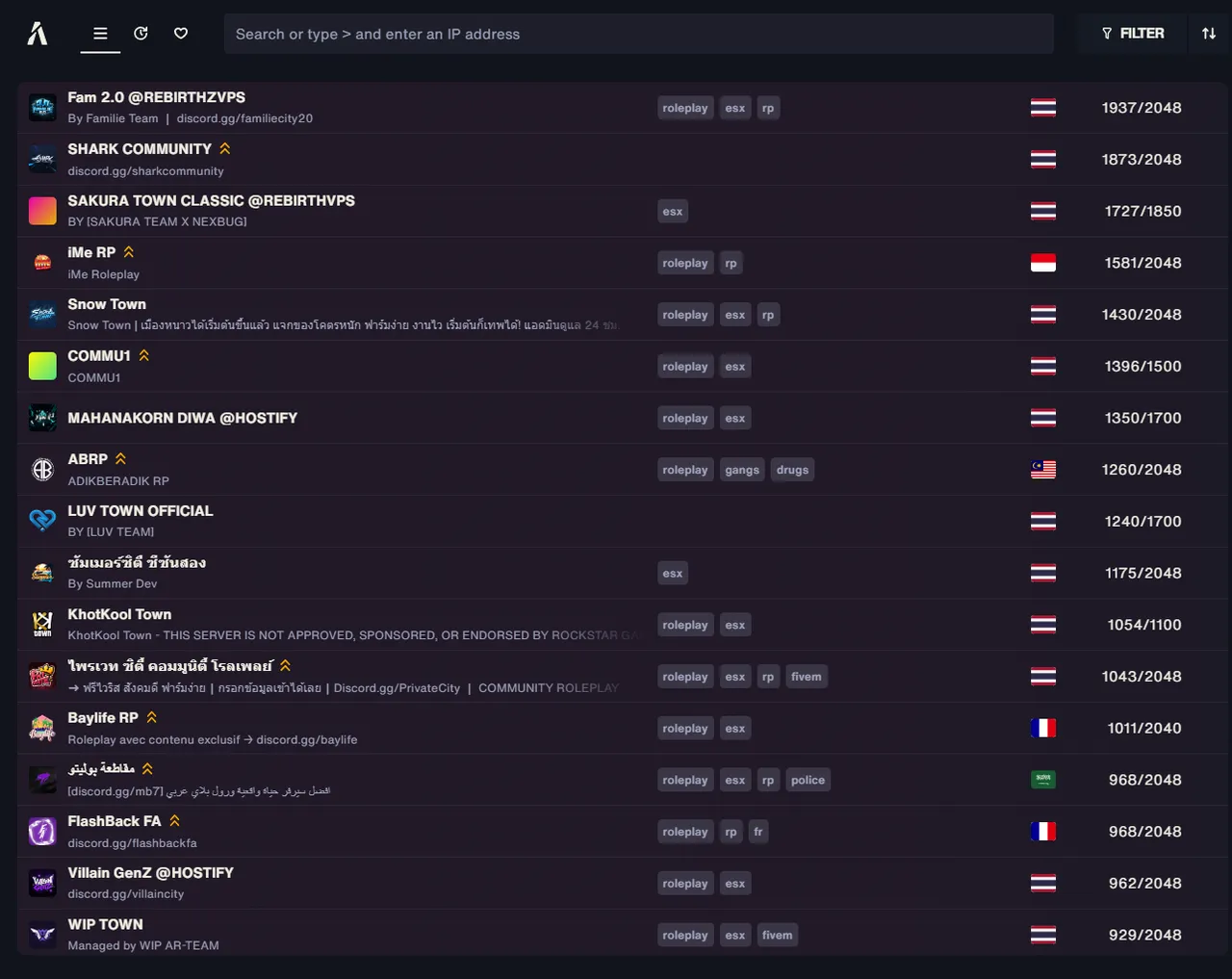Open the FILTER button
The width and height of the screenshot is (1232, 979).
[x=1133, y=34]
